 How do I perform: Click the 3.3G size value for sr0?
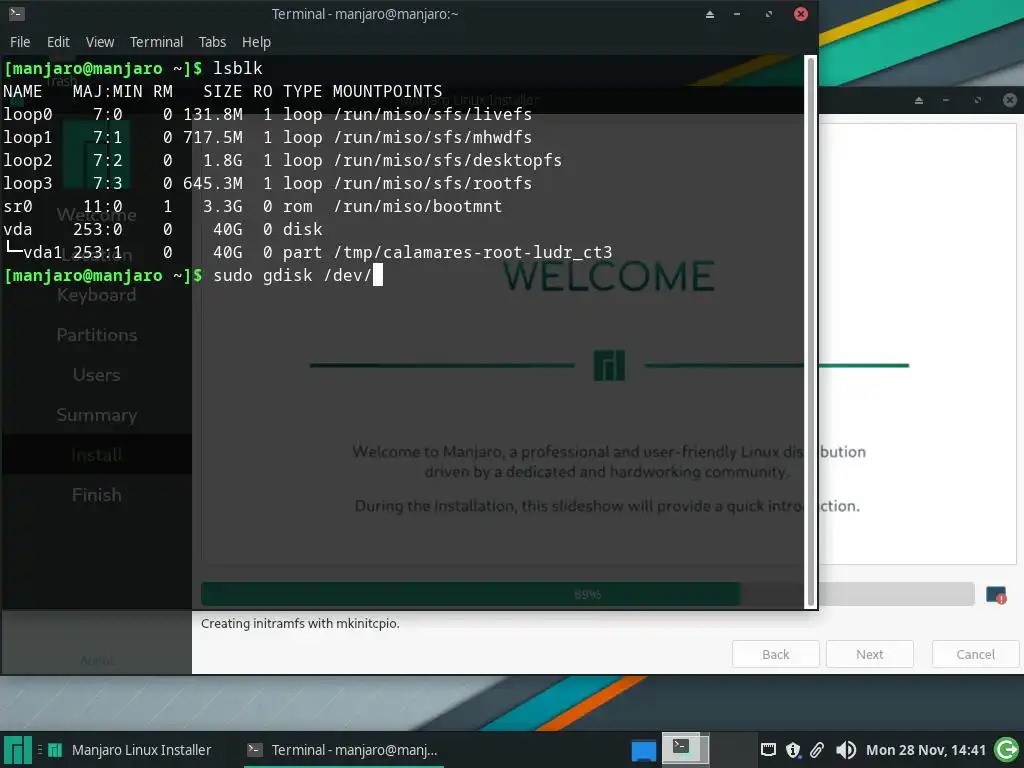(x=223, y=206)
